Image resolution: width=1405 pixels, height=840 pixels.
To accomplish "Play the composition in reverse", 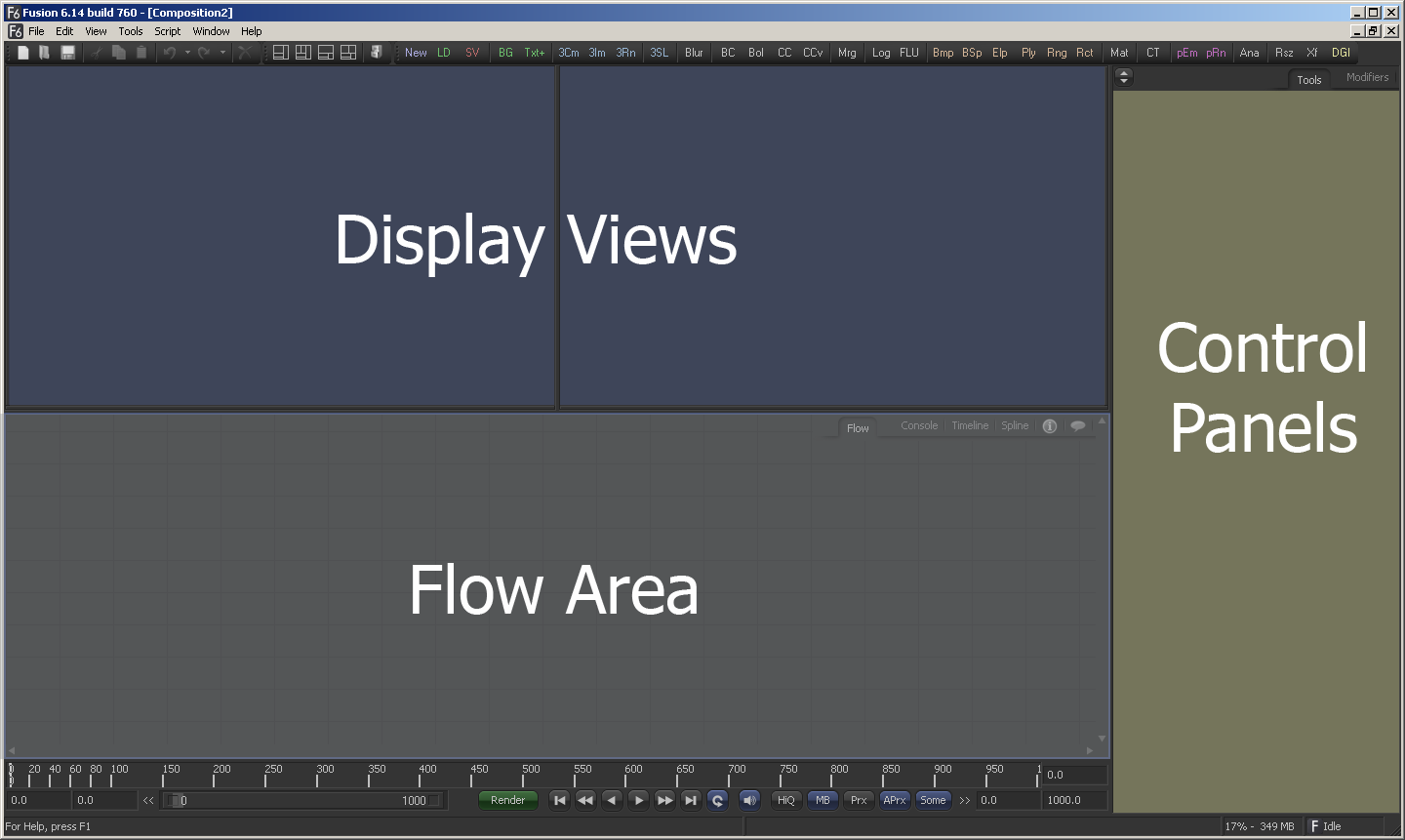I will click(x=612, y=800).
